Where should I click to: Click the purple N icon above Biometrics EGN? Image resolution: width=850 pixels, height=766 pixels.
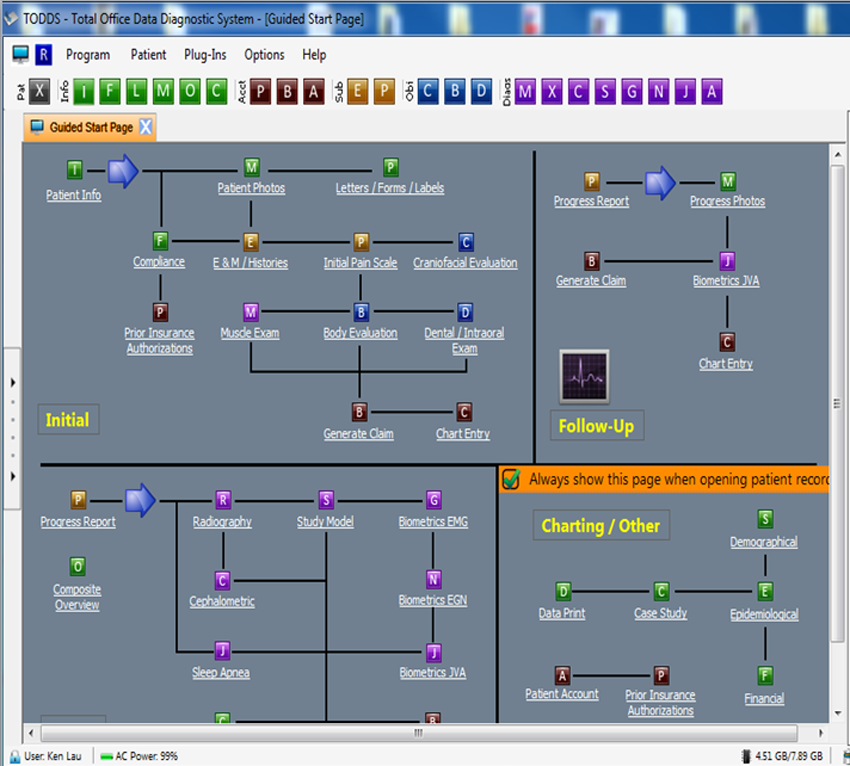[434, 580]
